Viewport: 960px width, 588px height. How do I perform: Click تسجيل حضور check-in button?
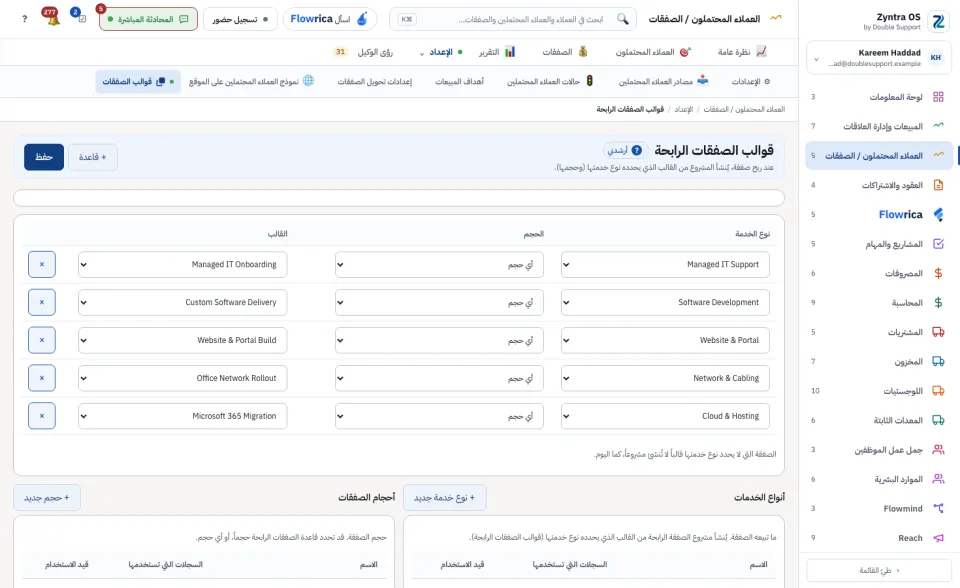tap(240, 19)
